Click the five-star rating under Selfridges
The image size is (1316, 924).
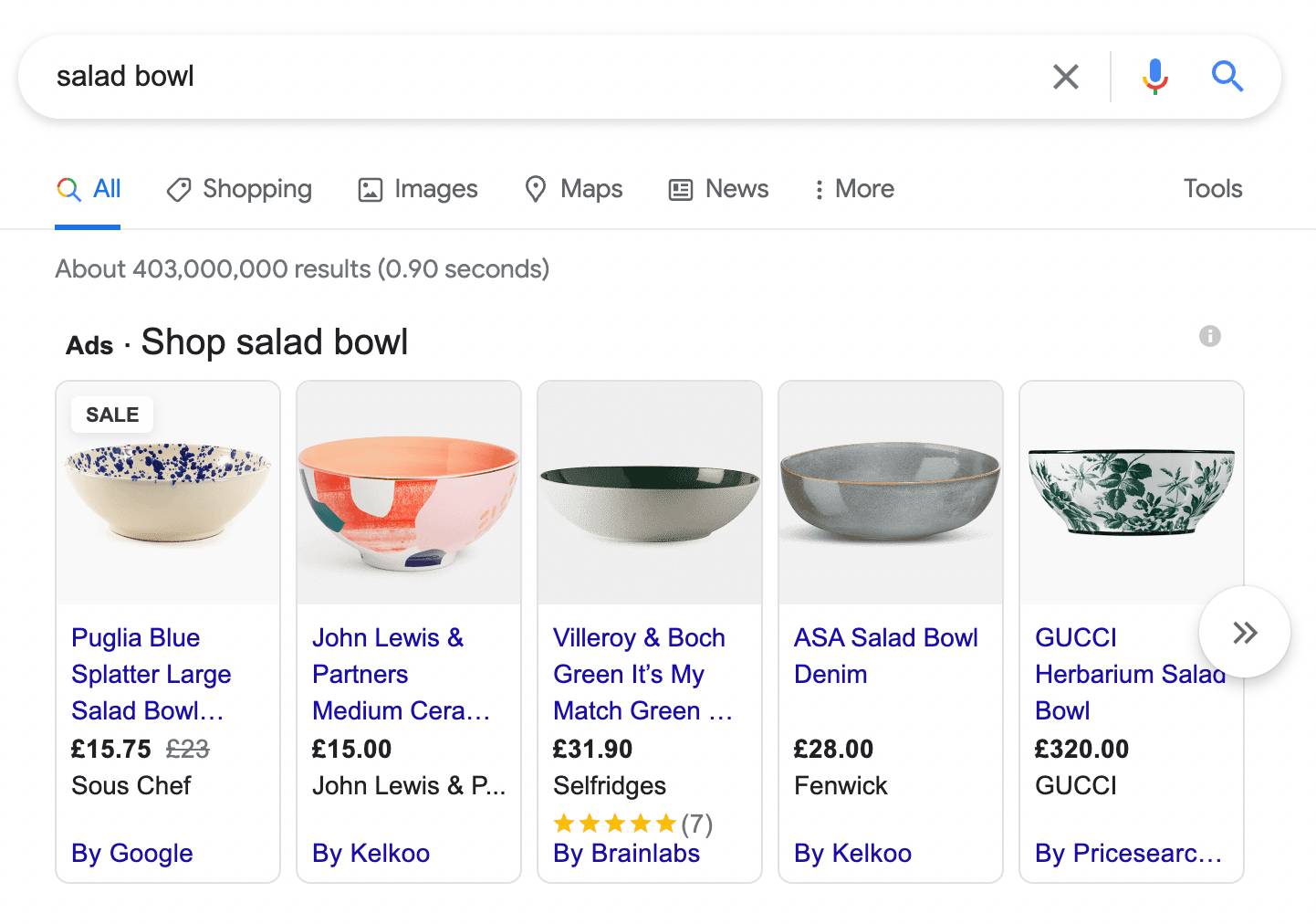coord(615,824)
